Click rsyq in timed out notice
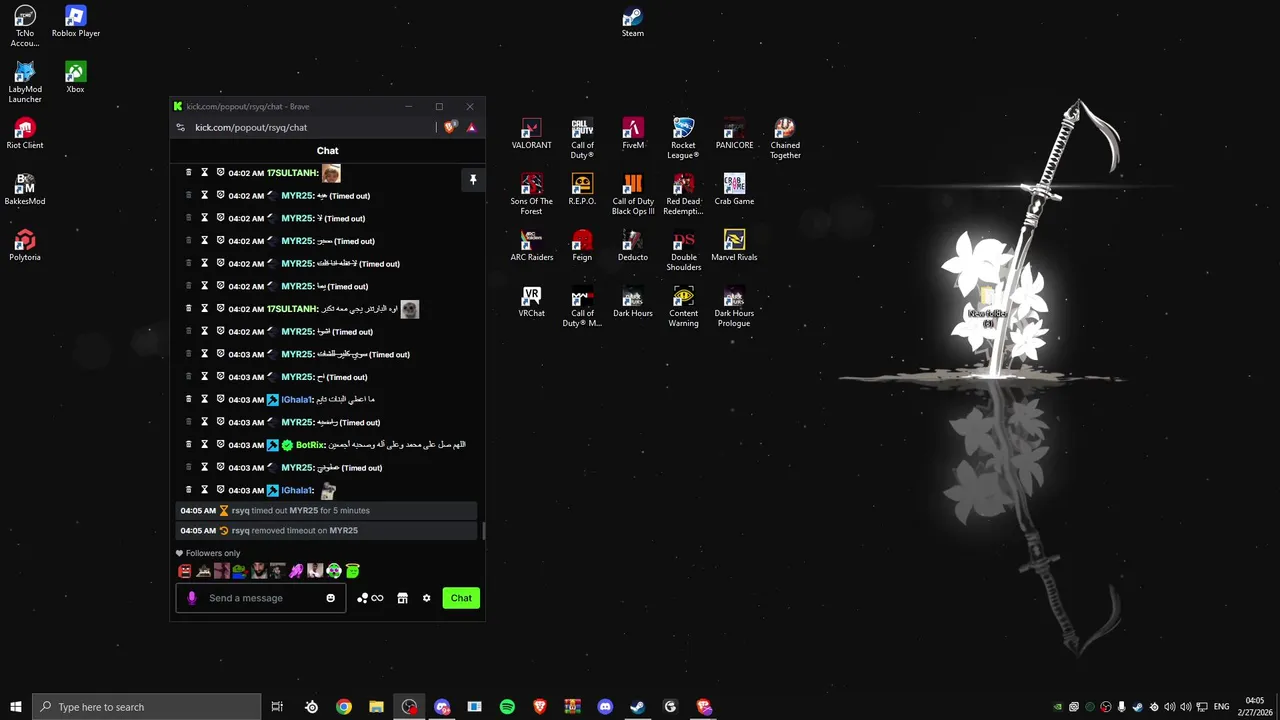The width and height of the screenshot is (1280, 720). (x=241, y=511)
